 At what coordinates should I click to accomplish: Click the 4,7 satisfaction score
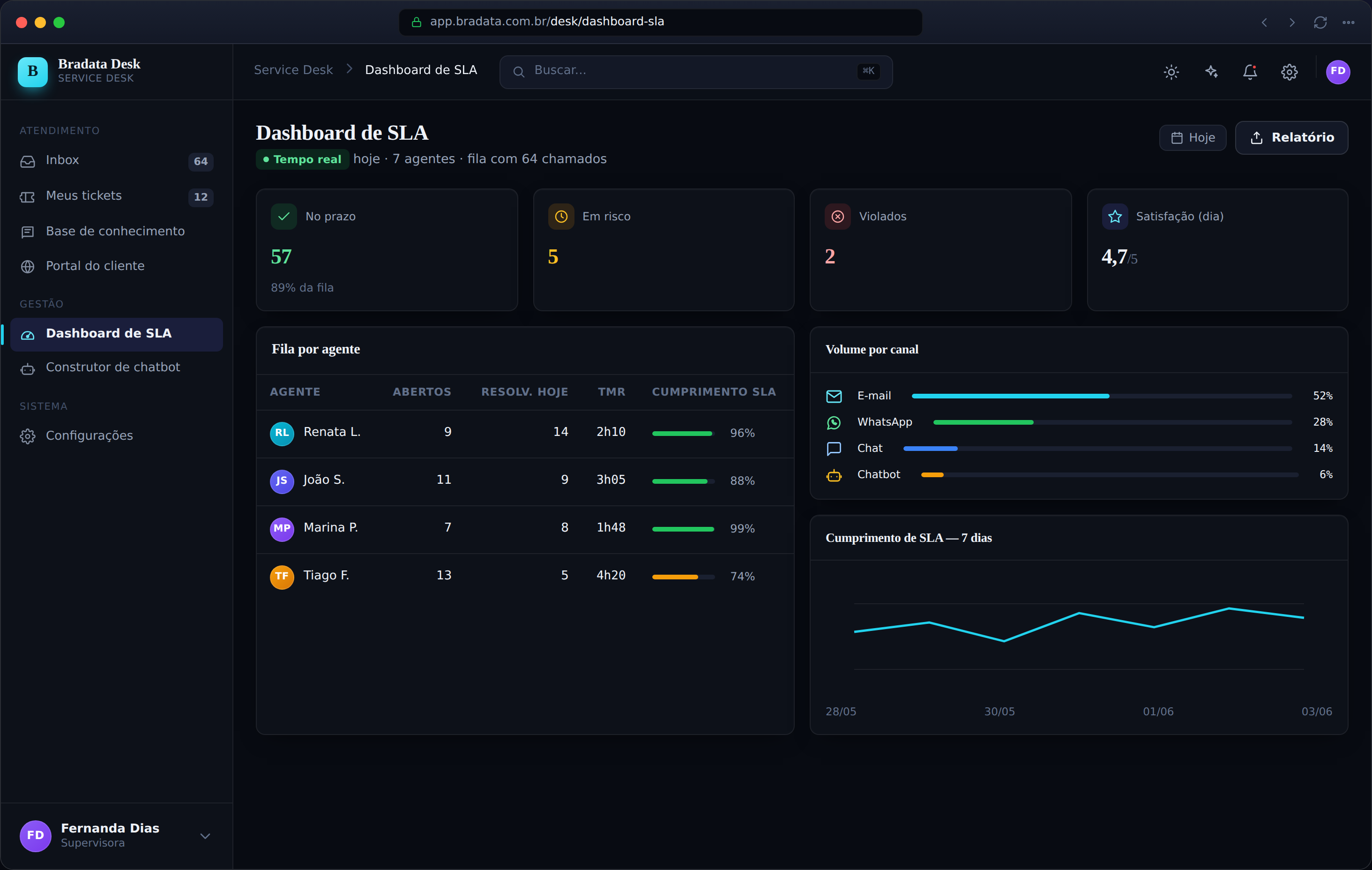(1114, 257)
